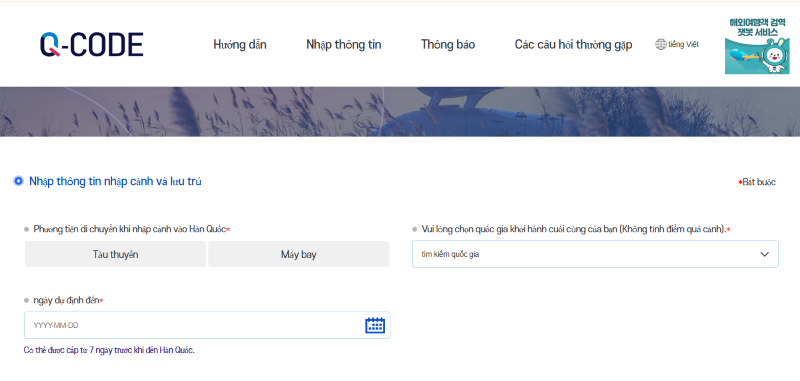Open the Hướng dẫn menu

(240, 45)
